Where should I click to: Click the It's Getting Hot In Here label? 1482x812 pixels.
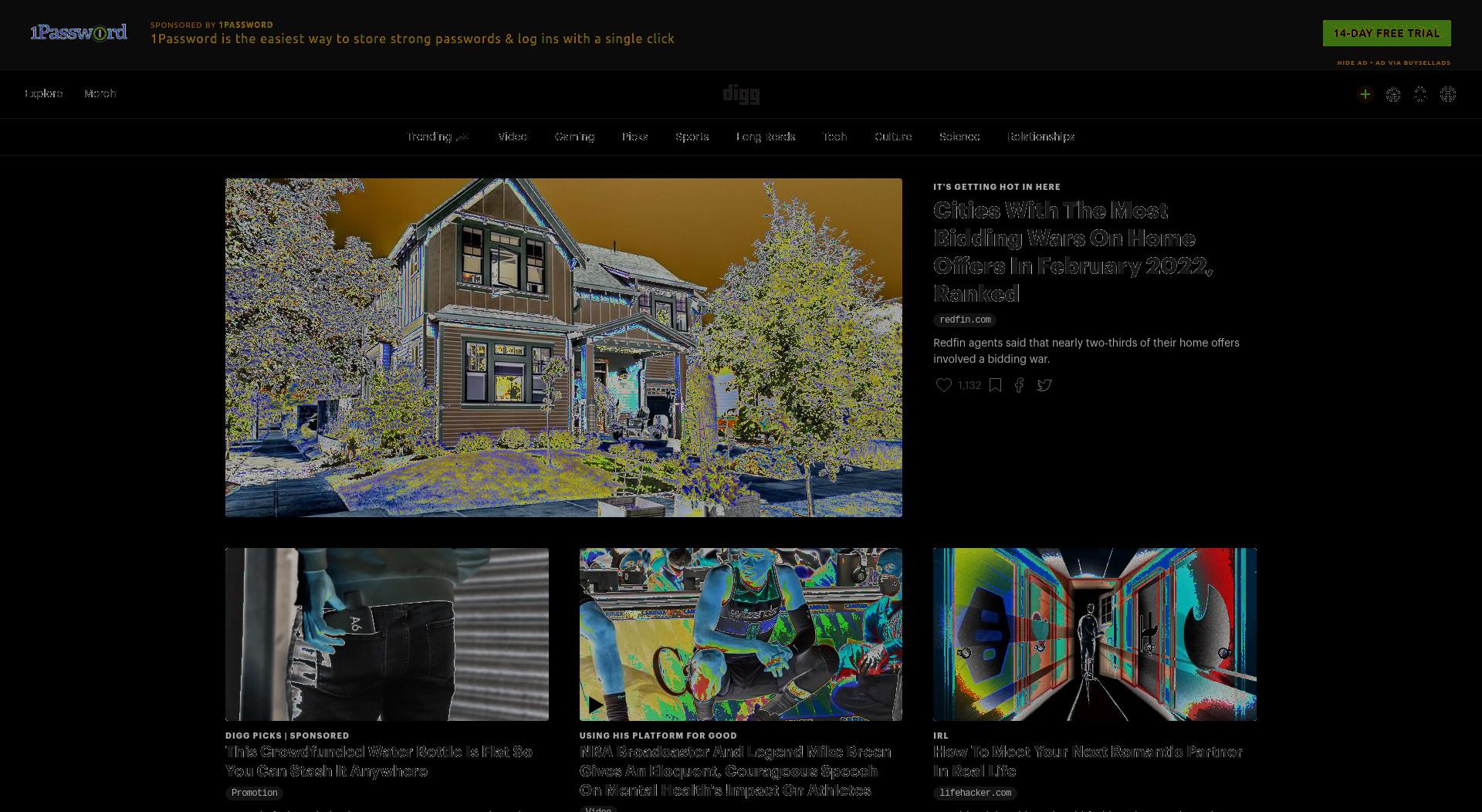click(996, 187)
